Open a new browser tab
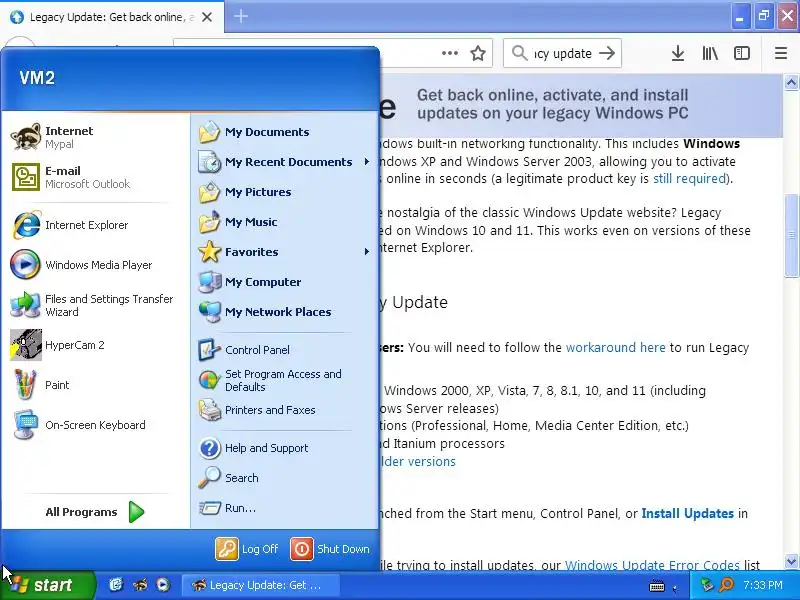 (x=241, y=16)
